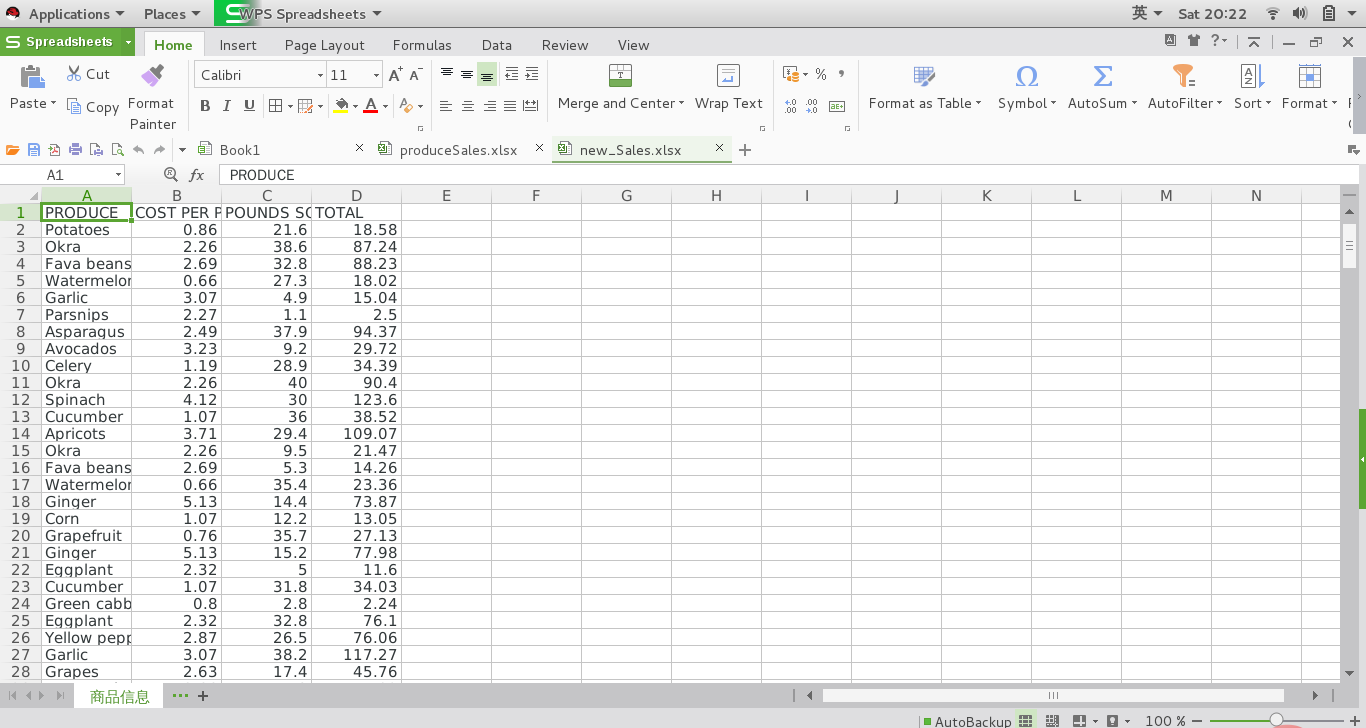Close the new_Sales.xlsx document tab
This screenshot has height=728, width=1366.
coord(718,148)
